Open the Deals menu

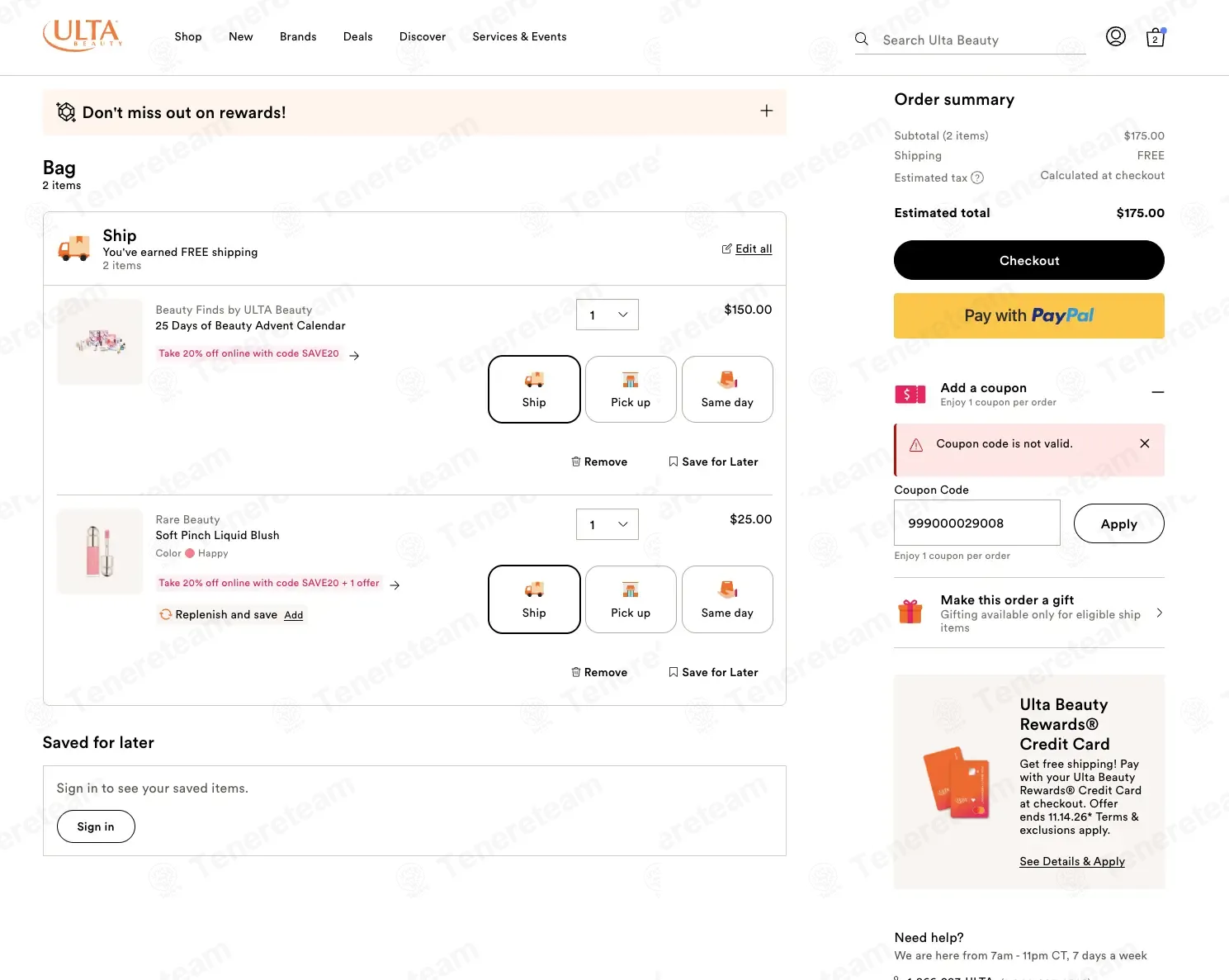point(358,36)
